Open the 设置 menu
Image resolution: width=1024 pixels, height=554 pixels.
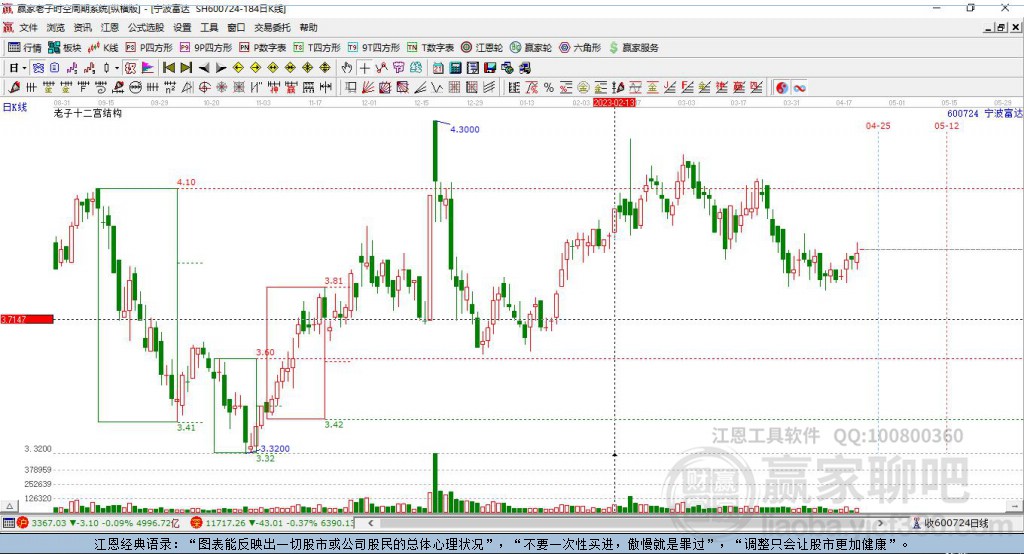182,27
